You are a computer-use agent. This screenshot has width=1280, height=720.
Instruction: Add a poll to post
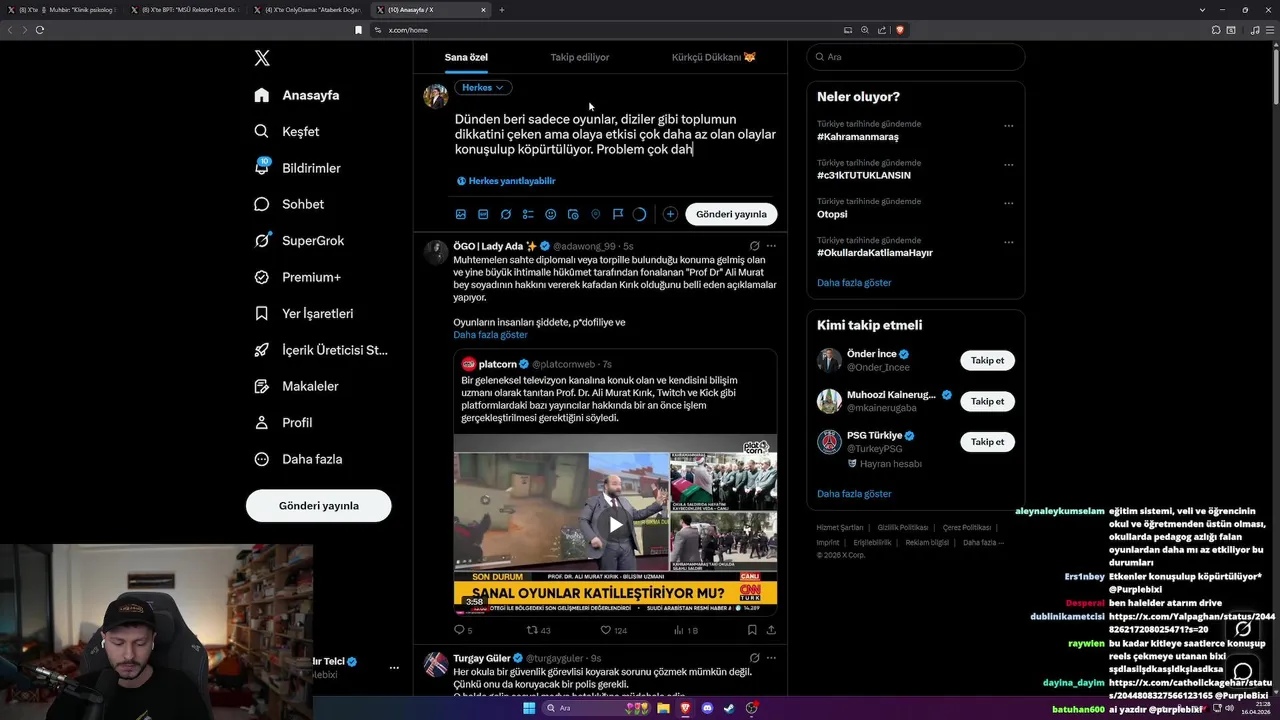528,214
